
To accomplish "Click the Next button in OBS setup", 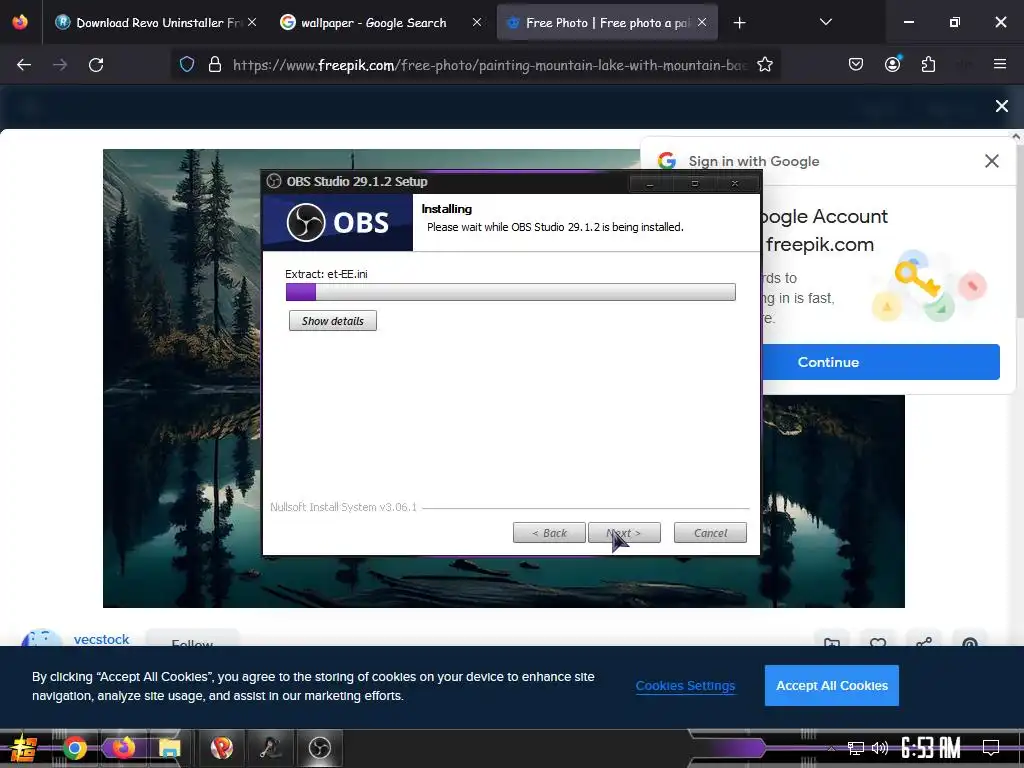I will tap(624, 533).
